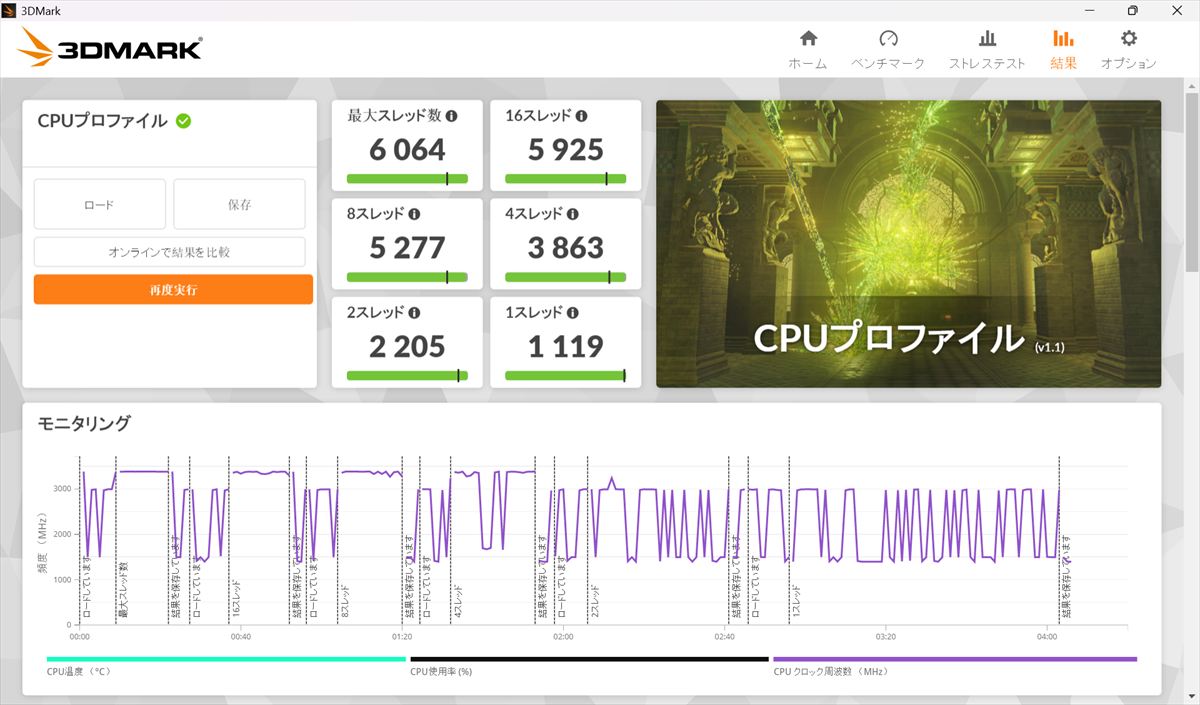This screenshot has height=705, width=1200.
Task: Click info icon next to 8スレッド
Action: tap(414, 214)
